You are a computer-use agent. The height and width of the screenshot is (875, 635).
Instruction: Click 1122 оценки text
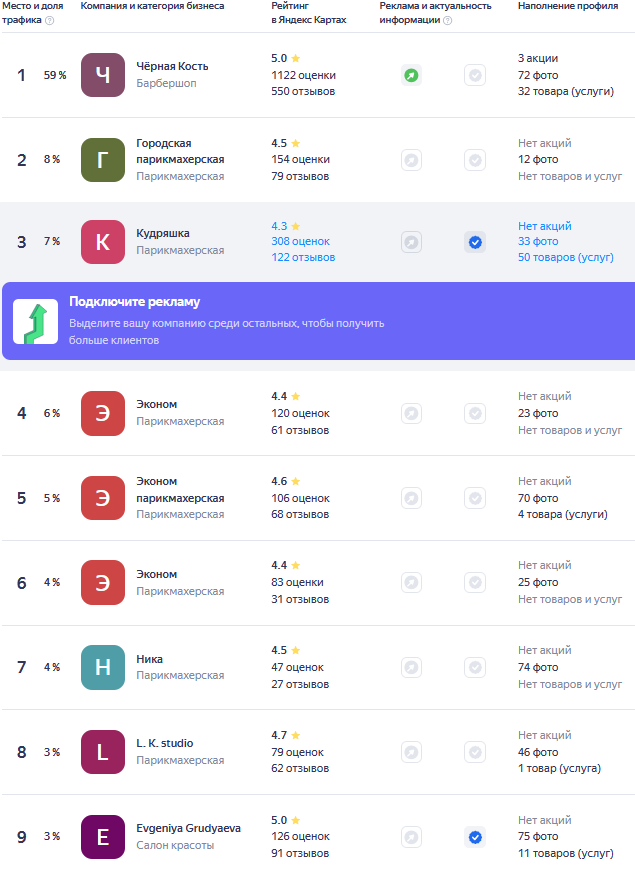(303, 75)
